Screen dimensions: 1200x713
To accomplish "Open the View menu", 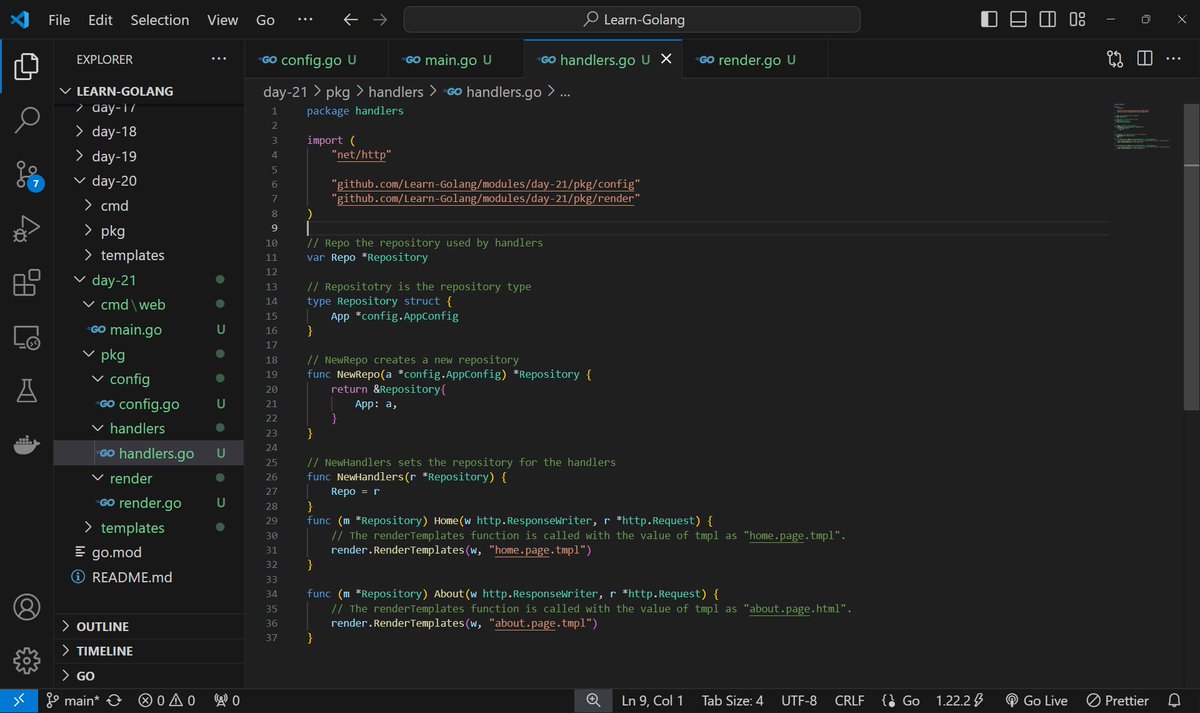I will point(222,19).
